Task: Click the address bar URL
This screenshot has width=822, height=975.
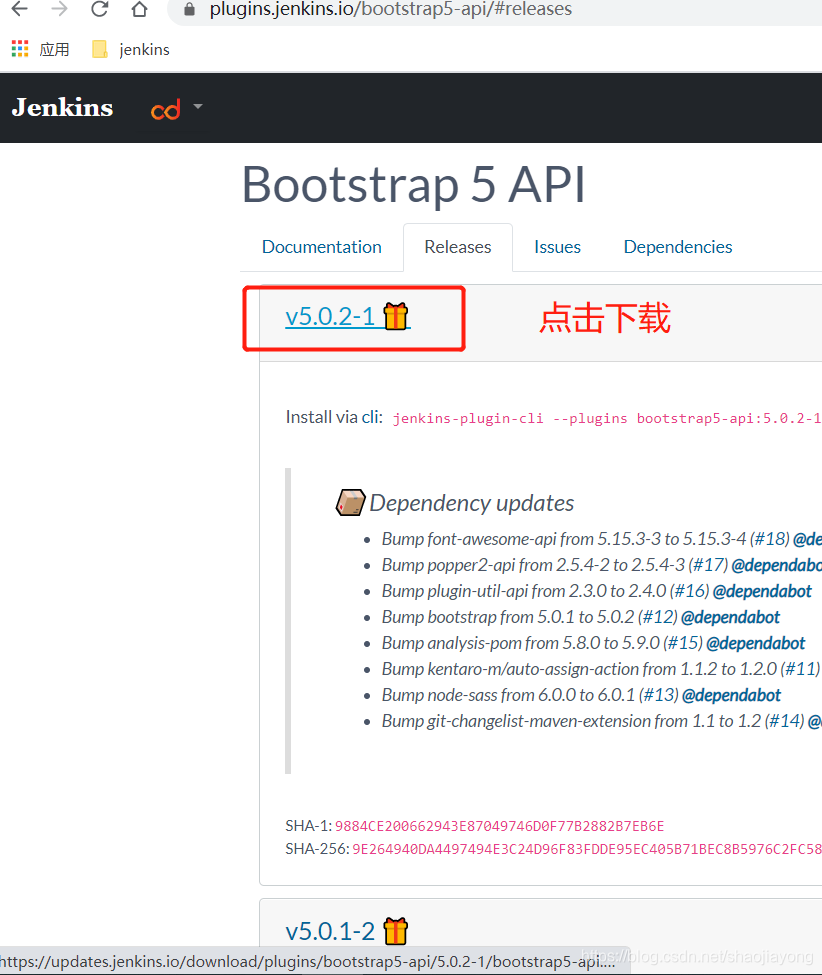Action: [x=390, y=9]
